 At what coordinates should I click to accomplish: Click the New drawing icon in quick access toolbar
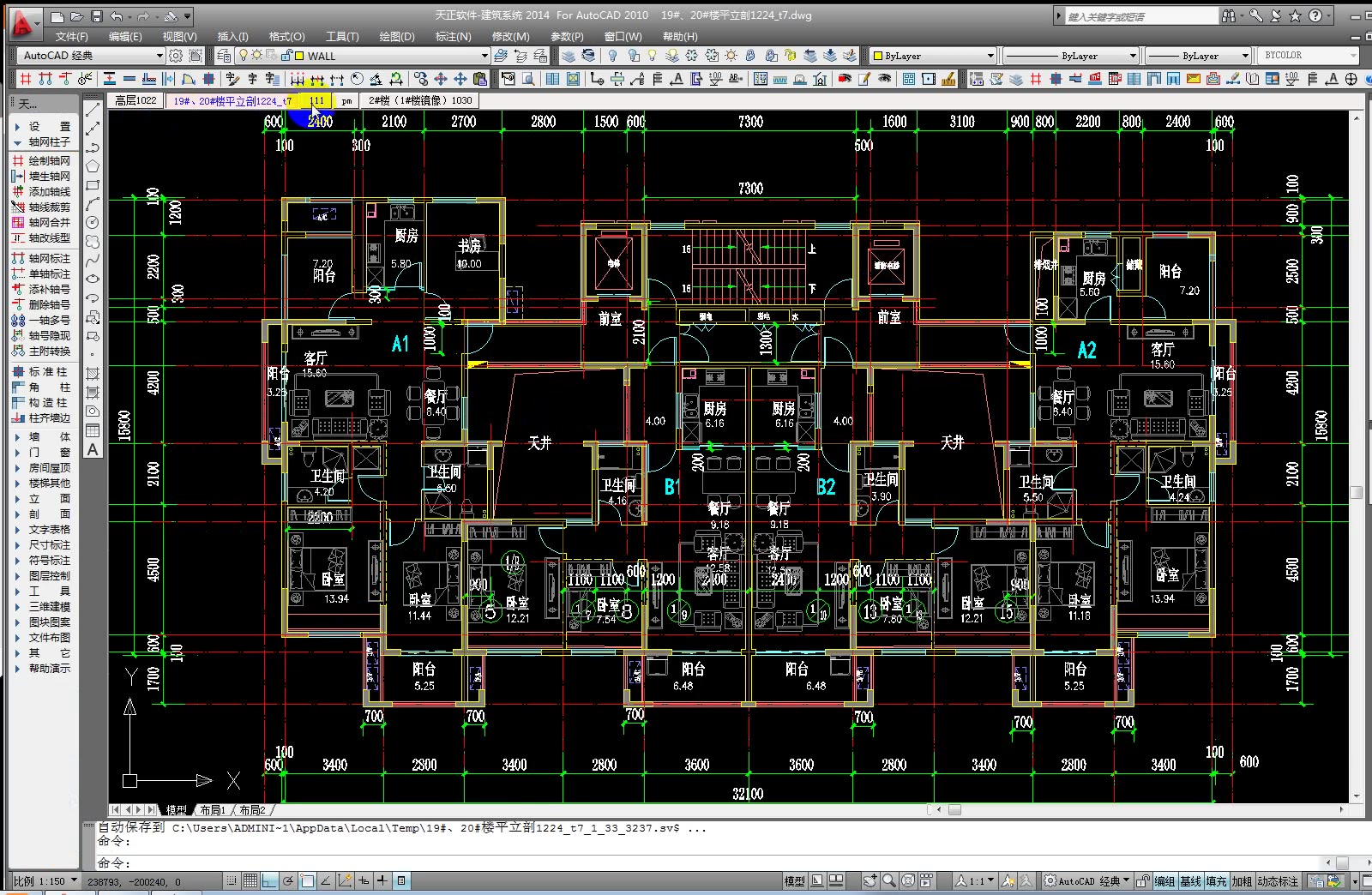click(57, 16)
